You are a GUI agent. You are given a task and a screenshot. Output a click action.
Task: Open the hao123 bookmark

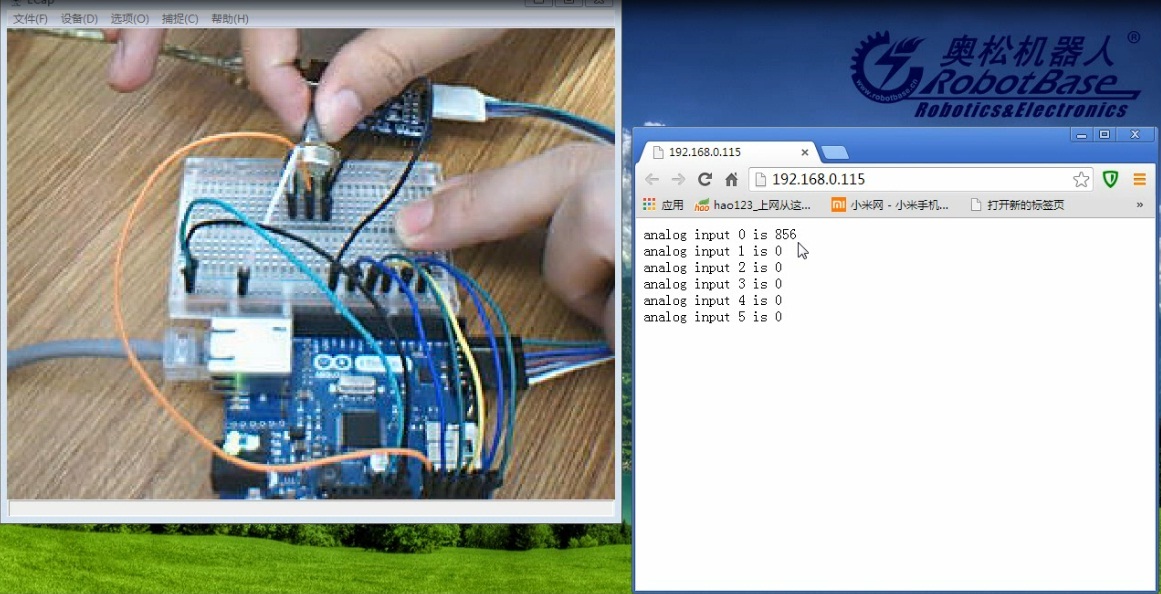coord(753,204)
